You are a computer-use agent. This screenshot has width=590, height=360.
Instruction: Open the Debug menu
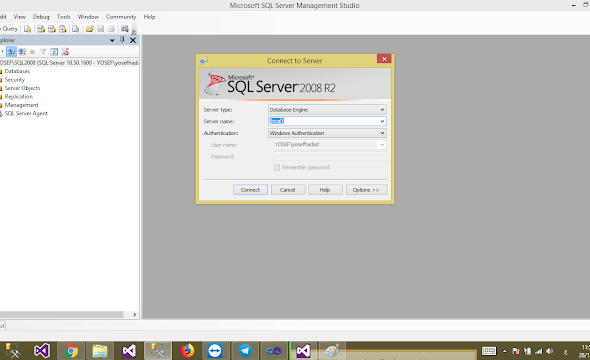coord(41,17)
